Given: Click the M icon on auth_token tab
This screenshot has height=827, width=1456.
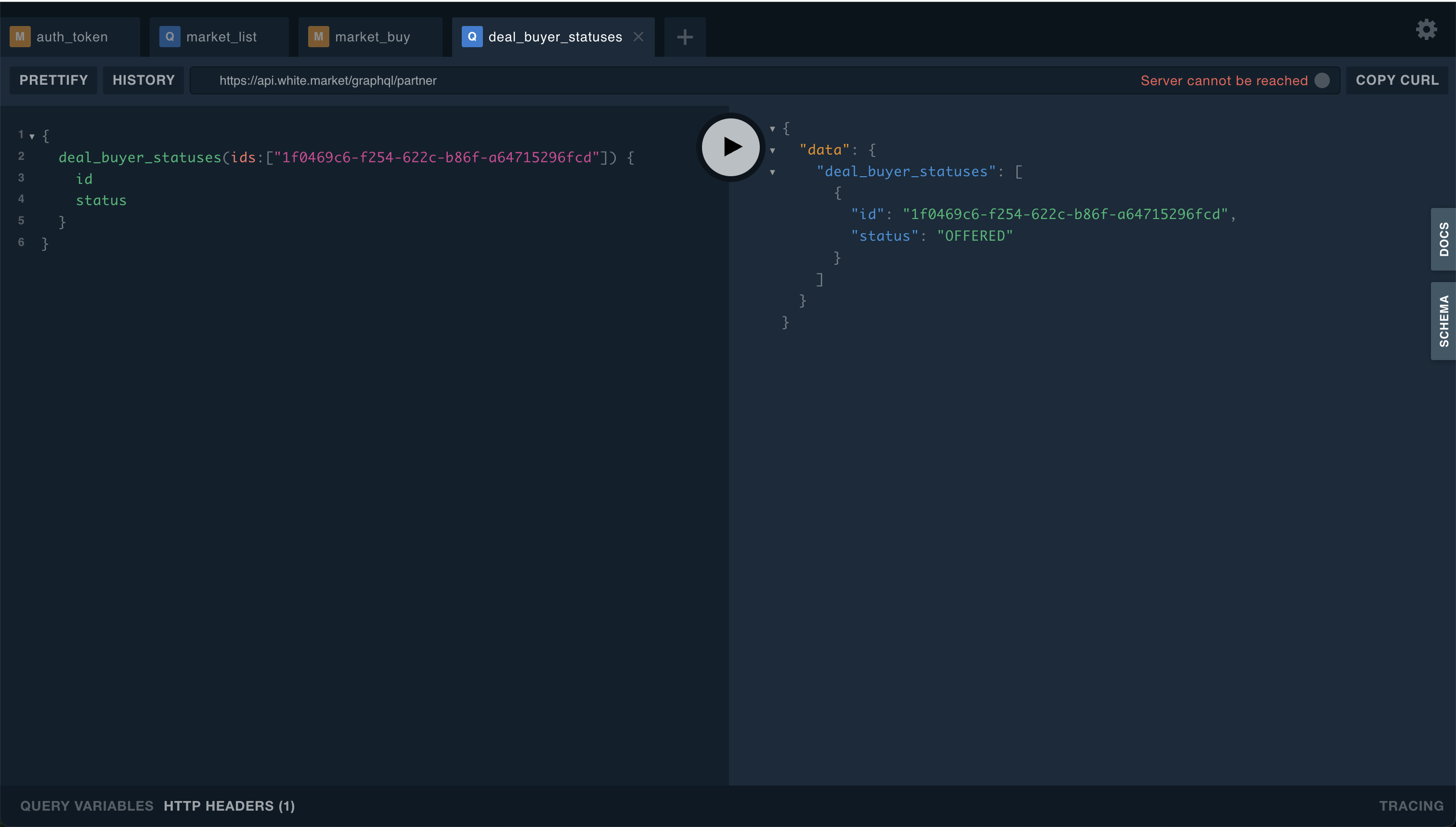Looking at the screenshot, I should pyautogui.click(x=20, y=37).
